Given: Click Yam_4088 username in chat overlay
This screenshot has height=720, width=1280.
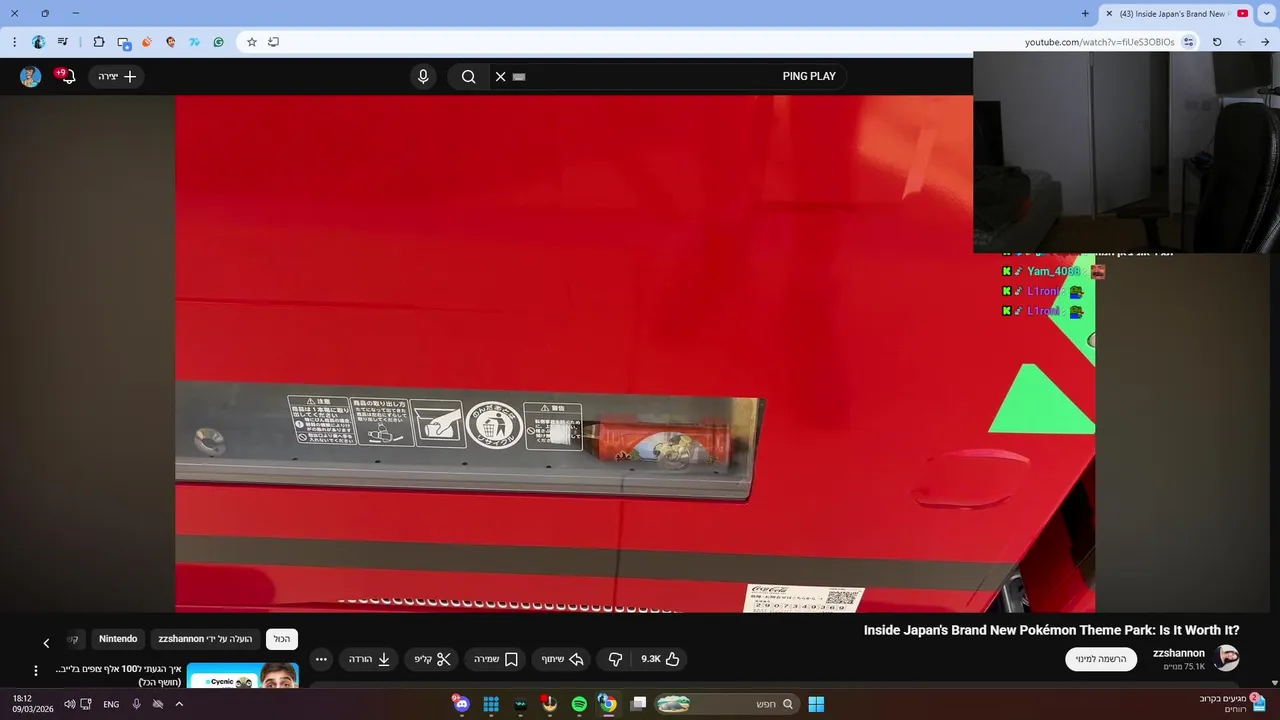Looking at the screenshot, I should click(x=1054, y=271).
